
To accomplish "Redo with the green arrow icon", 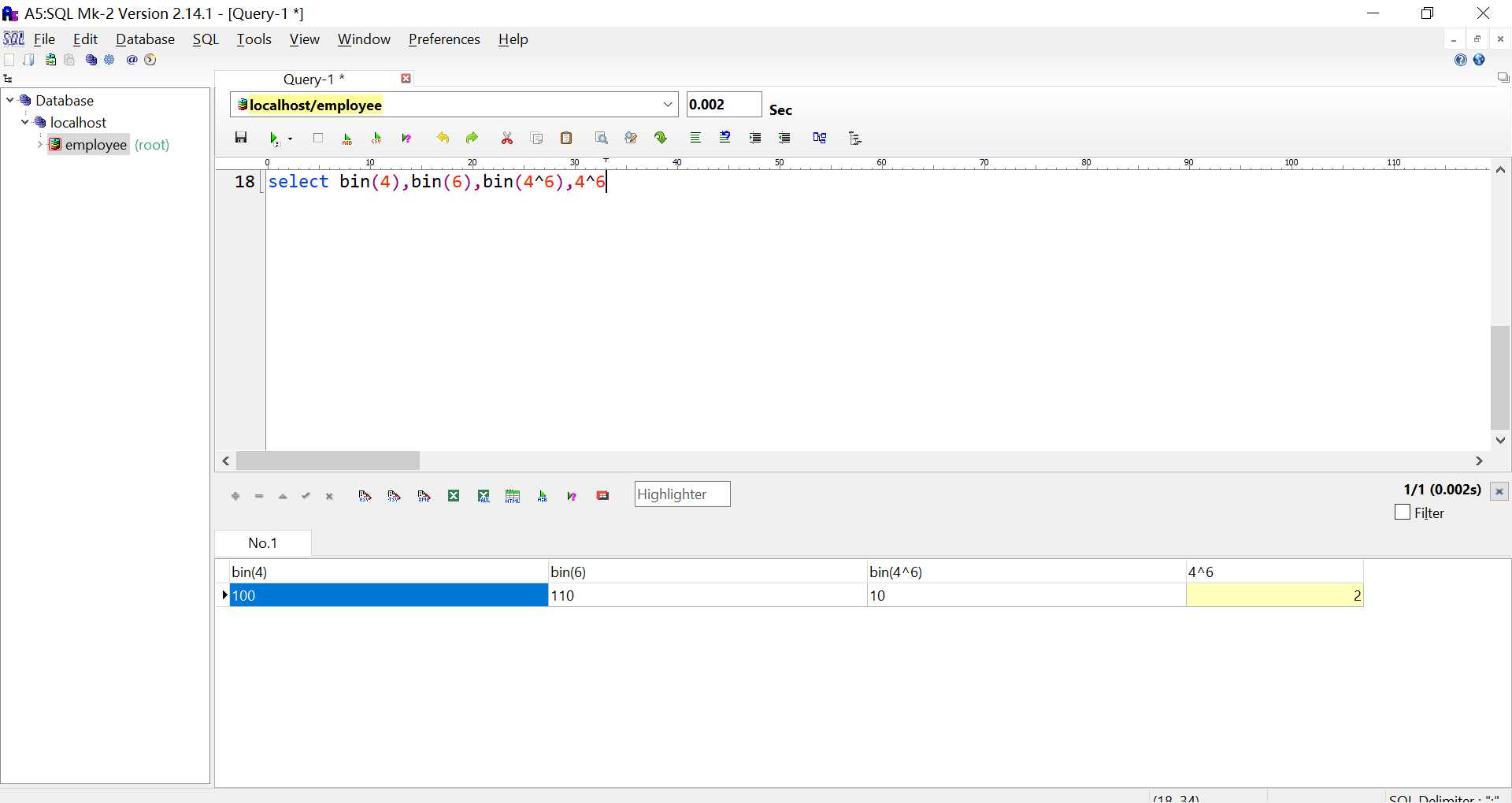I will tap(472, 139).
